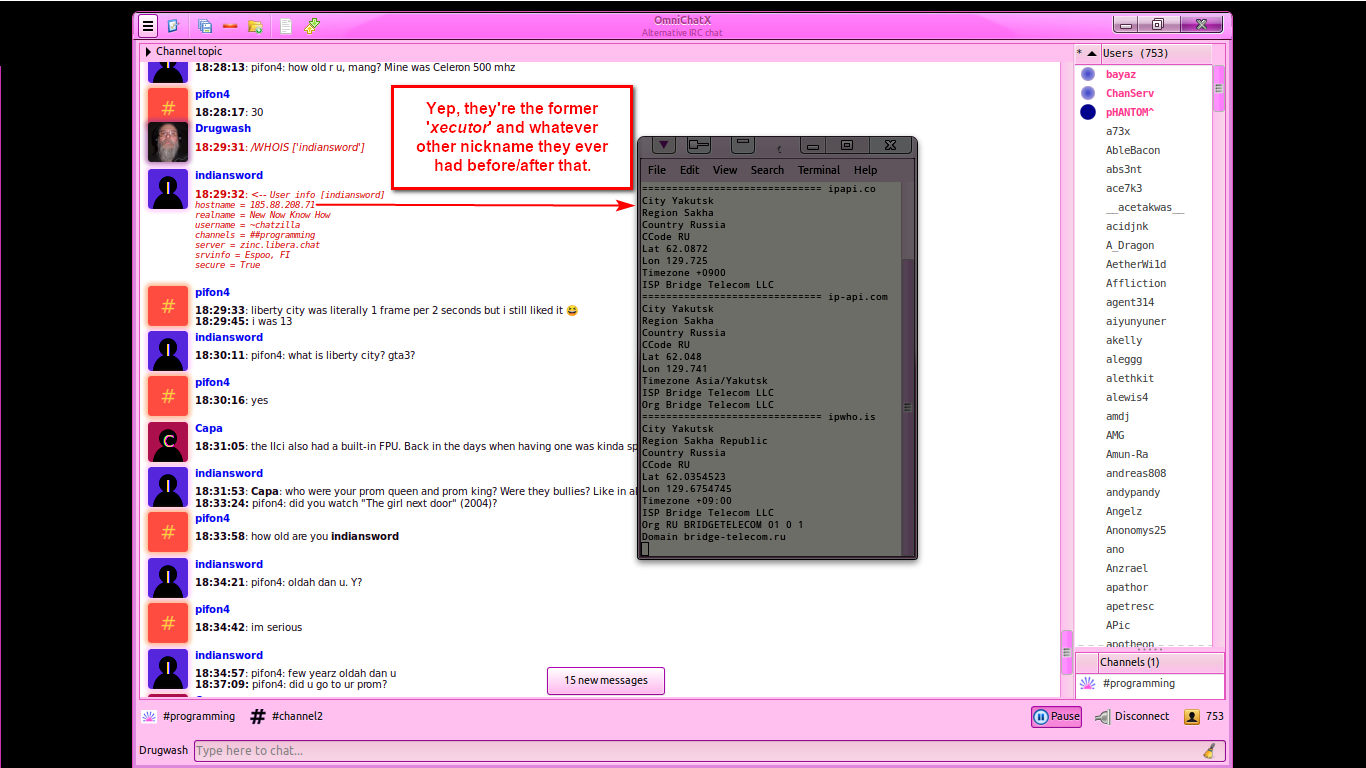The image size is (1366, 768).
Task: Click the asterisk column header in Users
Action: click(1080, 54)
